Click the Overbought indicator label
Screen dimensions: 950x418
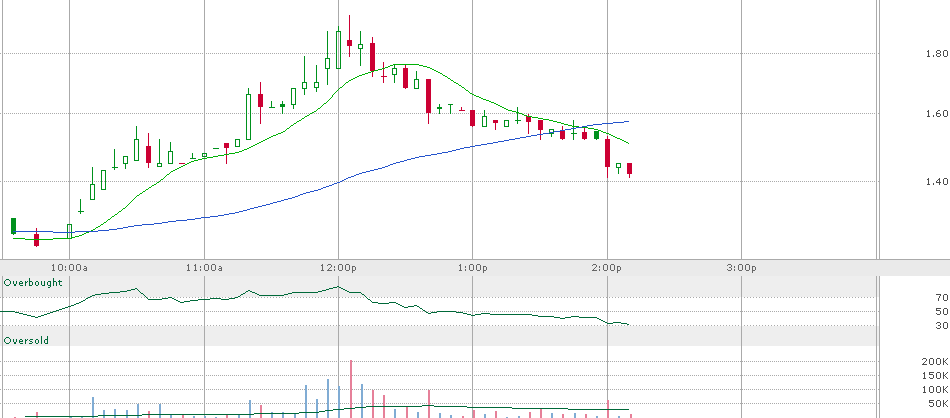tap(33, 282)
